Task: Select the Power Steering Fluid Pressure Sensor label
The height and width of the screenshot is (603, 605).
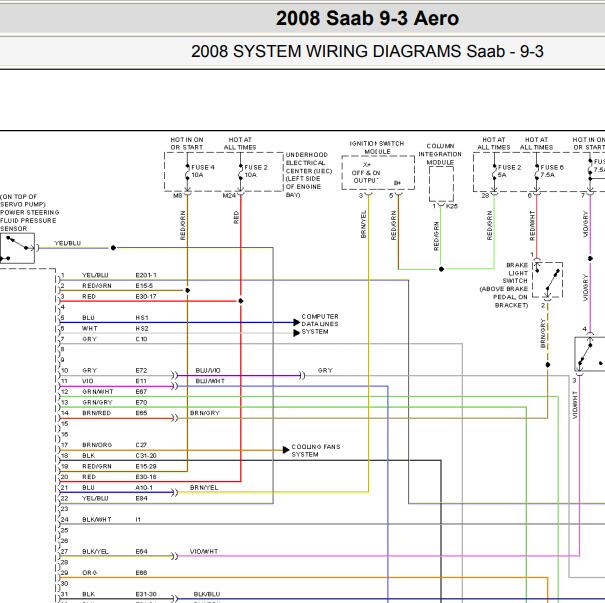Action: point(30,213)
